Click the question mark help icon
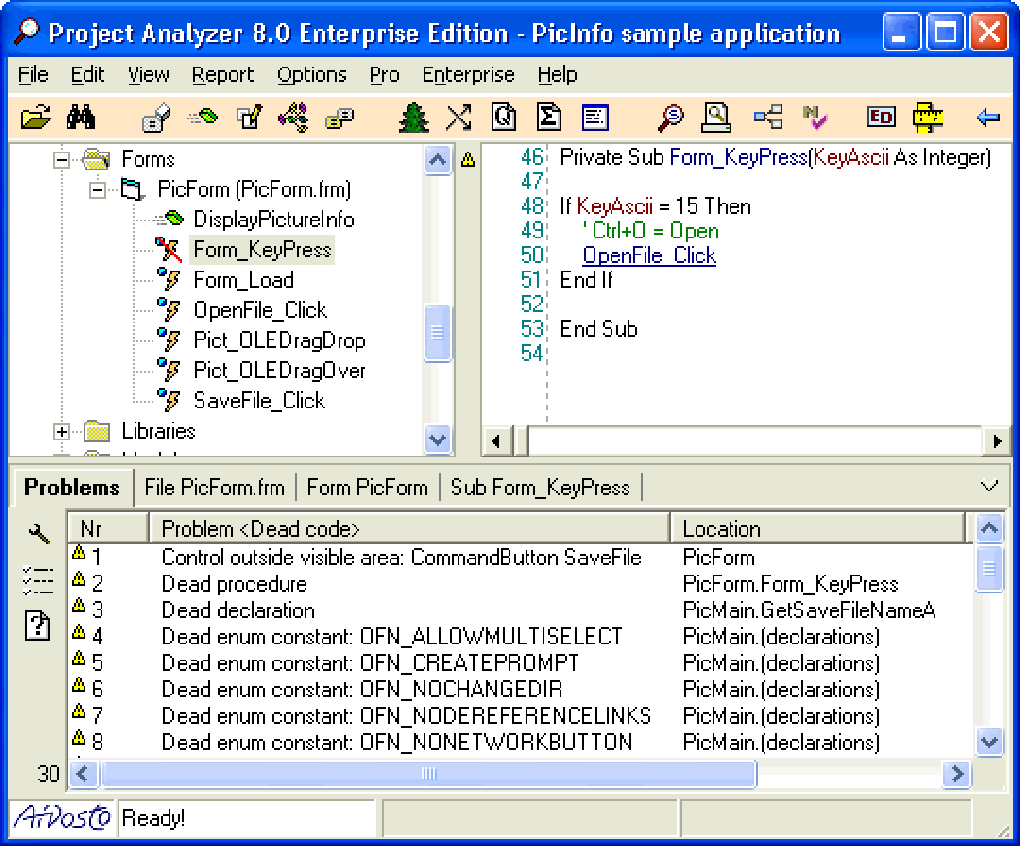Viewport: 1020px width, 846px height. (x=38, y=626)
